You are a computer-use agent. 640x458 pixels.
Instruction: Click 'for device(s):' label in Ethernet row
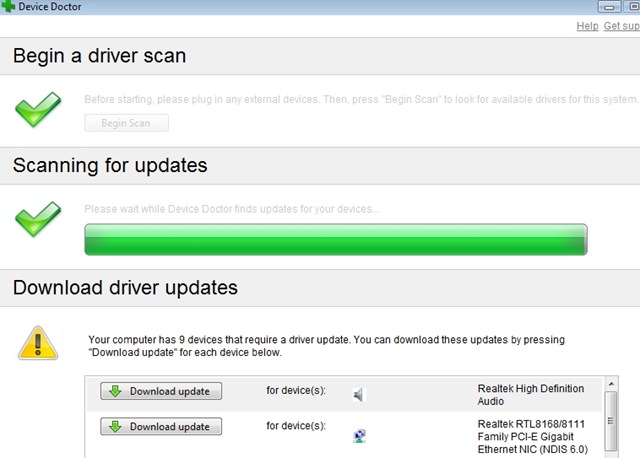pyautogui.click(x=296, y=426)
